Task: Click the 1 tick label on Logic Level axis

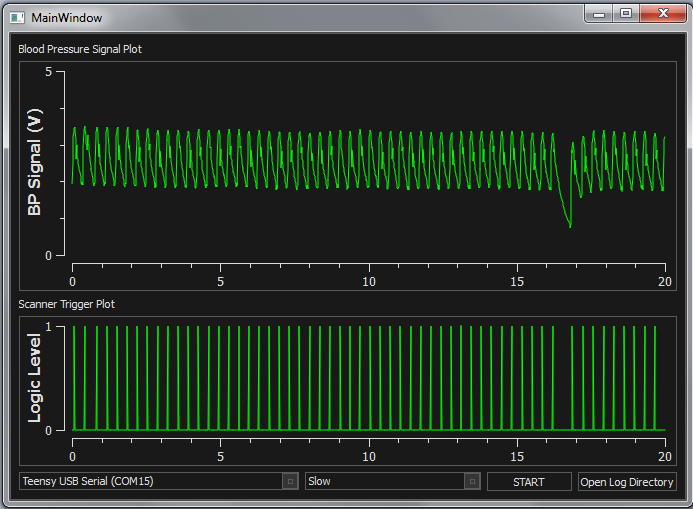Action: click(x=49, y=327)
